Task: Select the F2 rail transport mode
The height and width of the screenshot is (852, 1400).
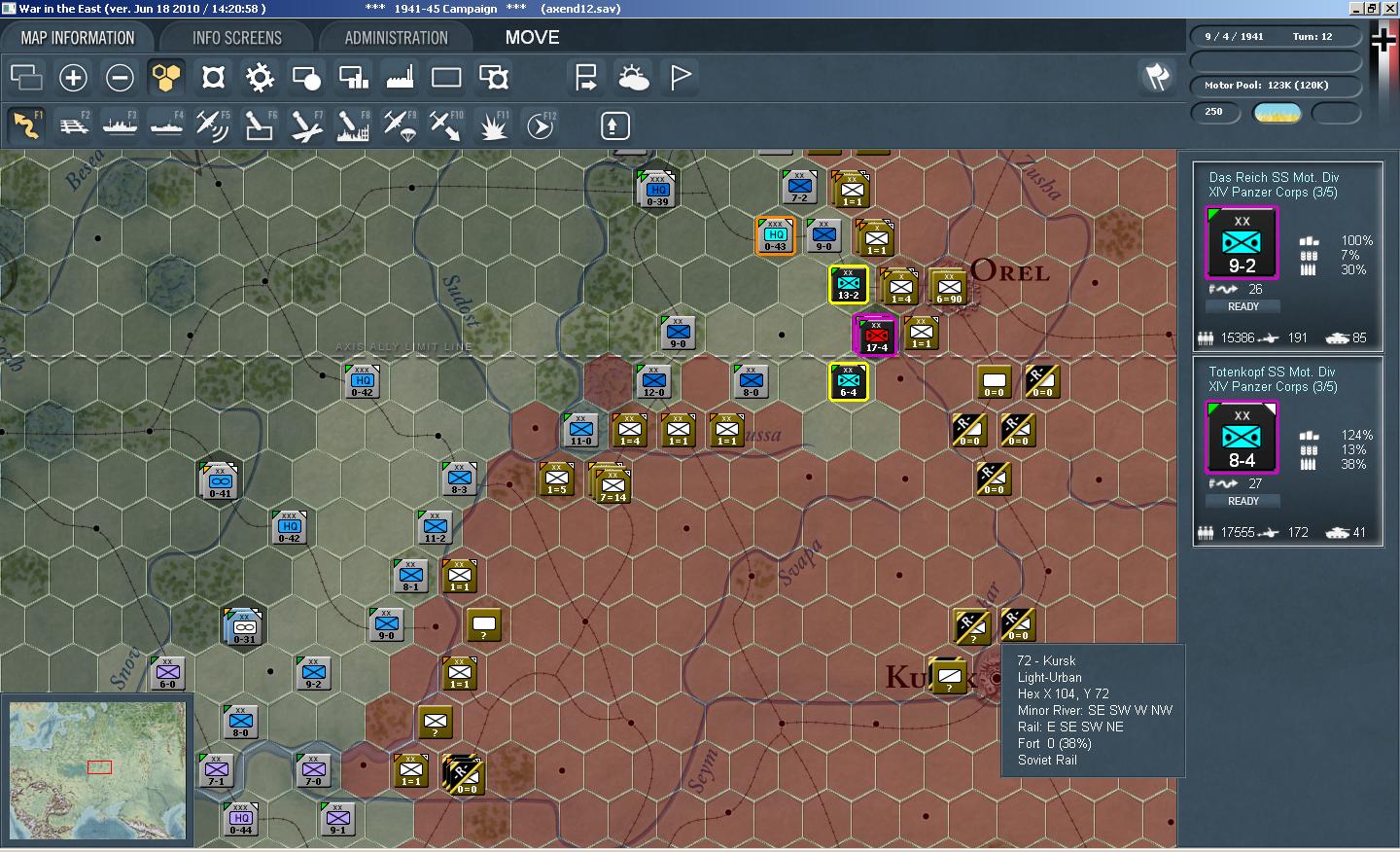Action: 73,124
